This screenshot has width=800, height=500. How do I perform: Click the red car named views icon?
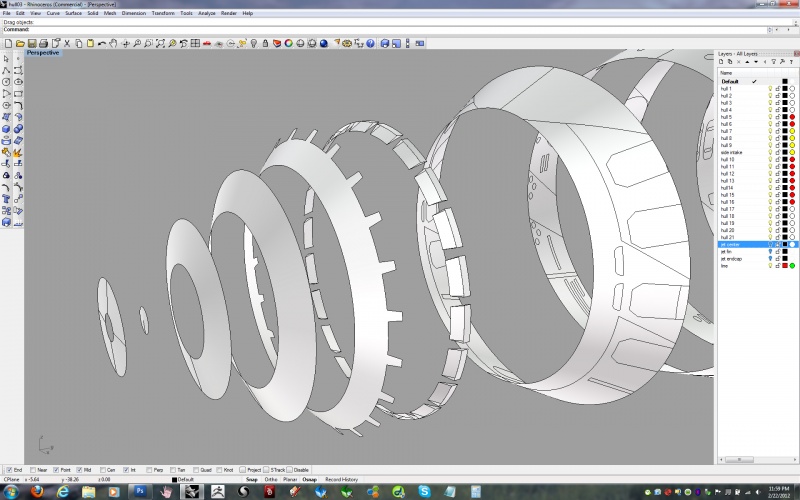(207, 43)
